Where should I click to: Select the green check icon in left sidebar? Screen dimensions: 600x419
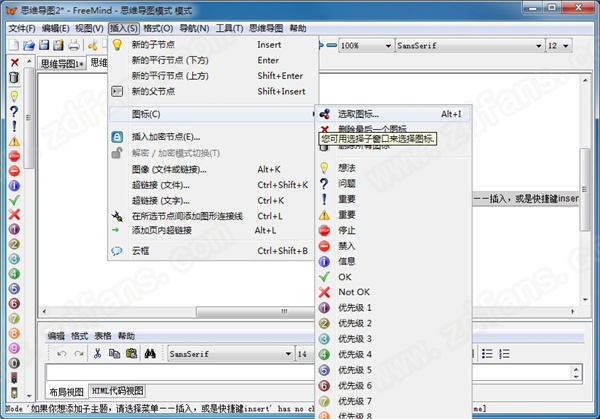point(14,200)
